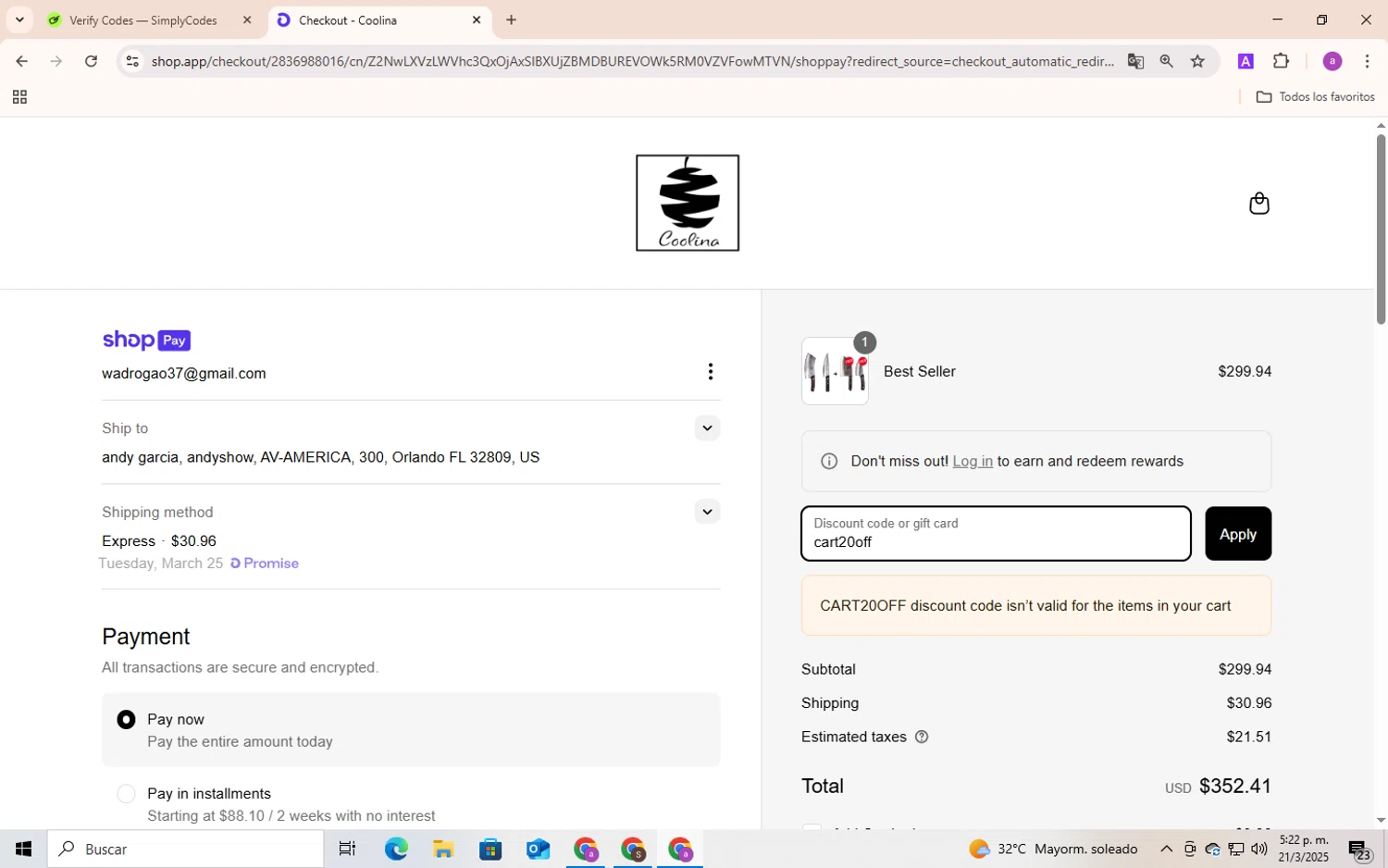Open the translate page icon
Image resolution: width=1388 pixels, height=868 pixels.
tap(1135, 61)
